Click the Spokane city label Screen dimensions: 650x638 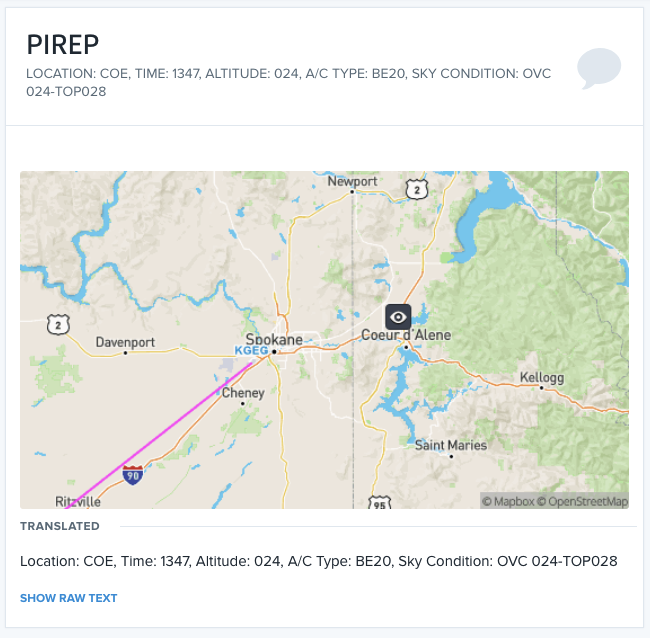(274, 339)
